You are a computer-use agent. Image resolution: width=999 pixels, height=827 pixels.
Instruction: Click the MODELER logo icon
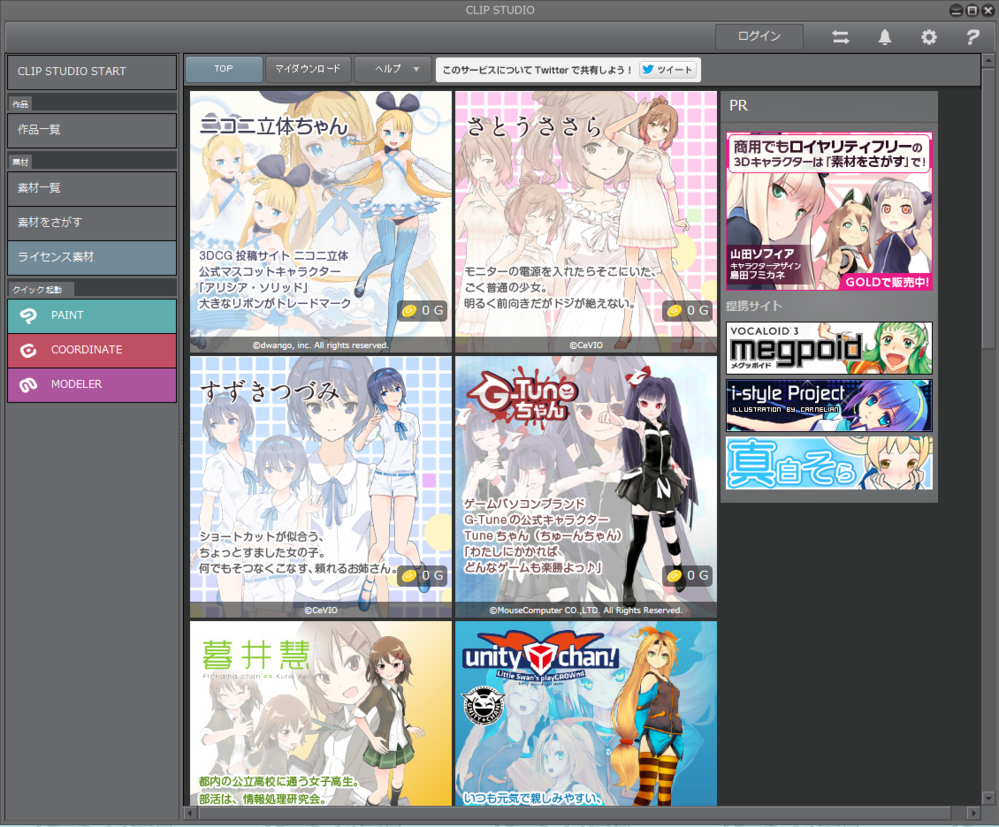(28, 385)
